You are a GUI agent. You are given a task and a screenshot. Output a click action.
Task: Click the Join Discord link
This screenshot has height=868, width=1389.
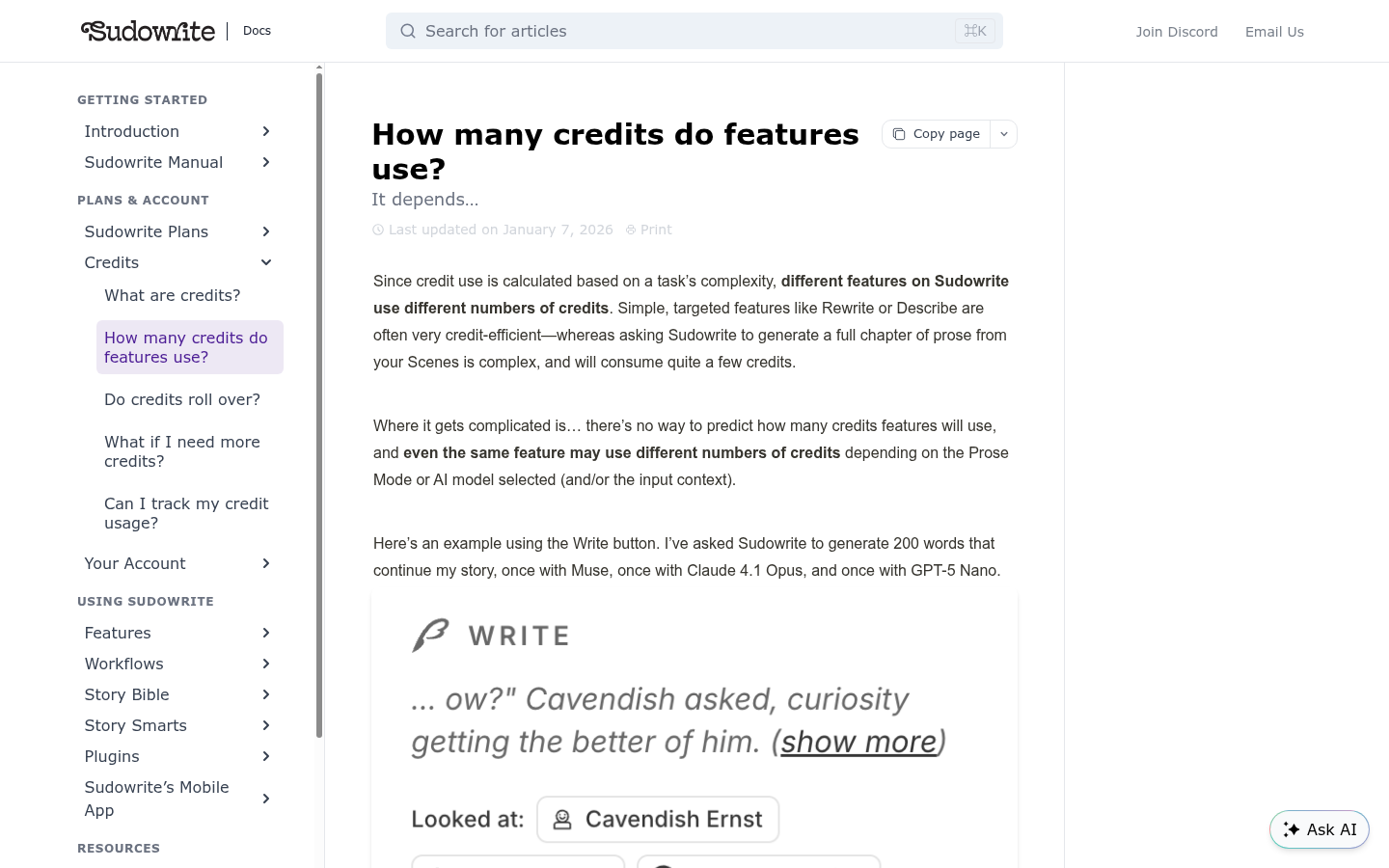pos(1177,32)
